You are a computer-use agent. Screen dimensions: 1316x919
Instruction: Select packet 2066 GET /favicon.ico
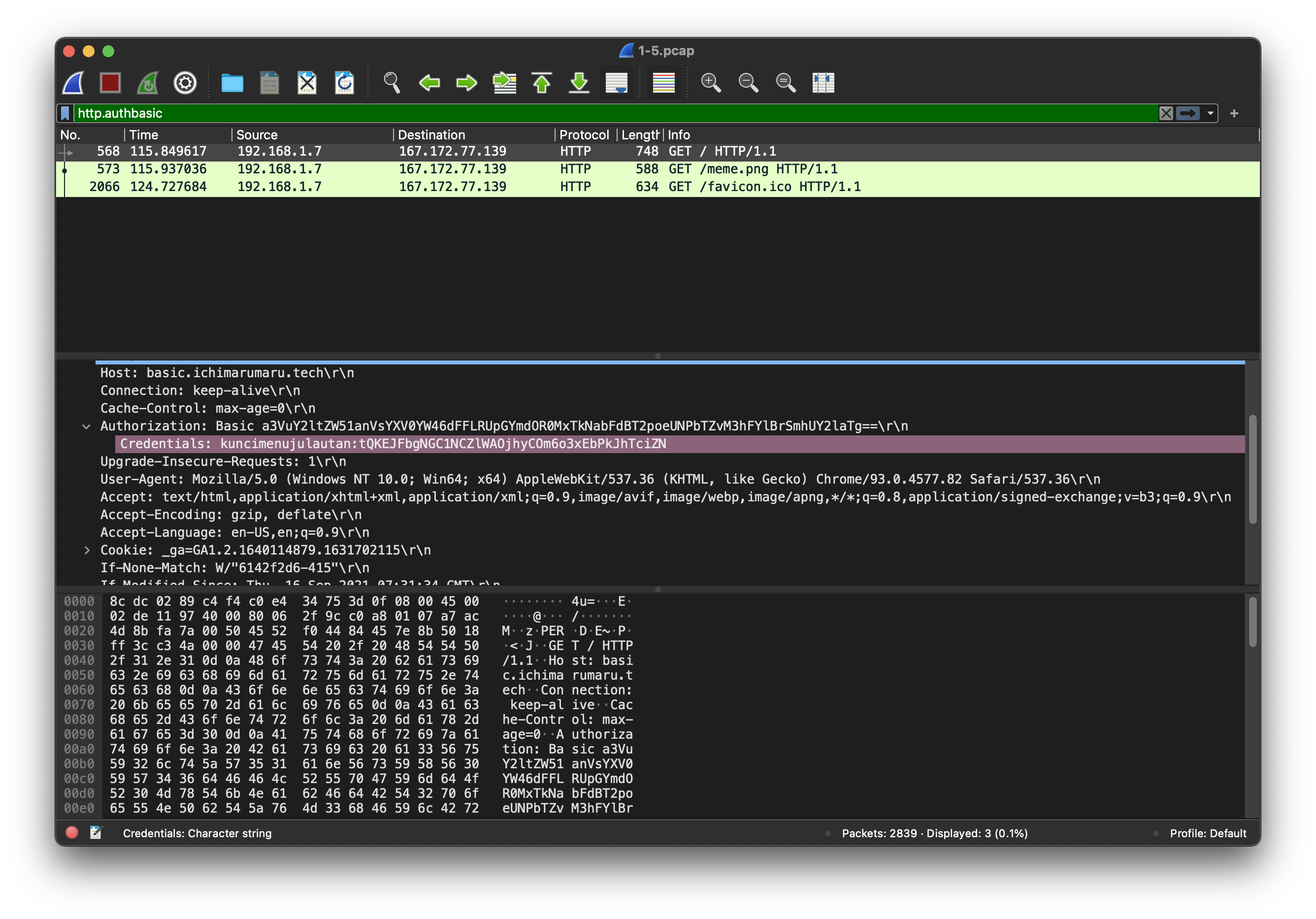point(658,187)
